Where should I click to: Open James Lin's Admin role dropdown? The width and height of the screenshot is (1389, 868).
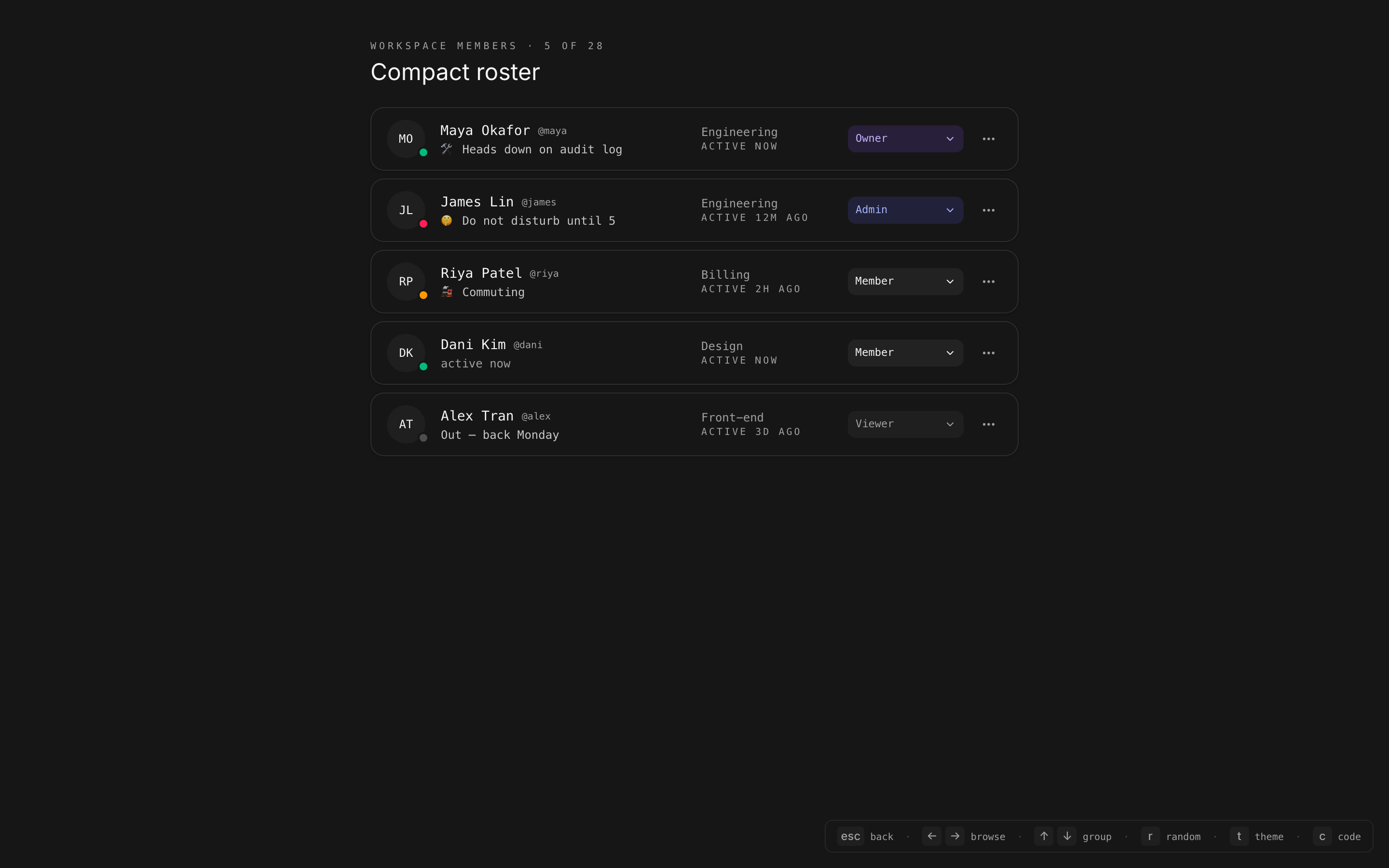(x=905, y=210)
